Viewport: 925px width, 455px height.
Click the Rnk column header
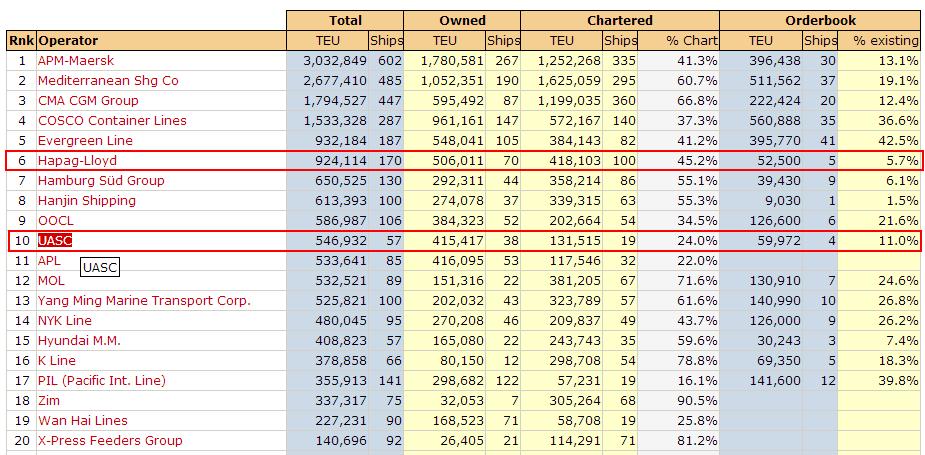(20, 40)
